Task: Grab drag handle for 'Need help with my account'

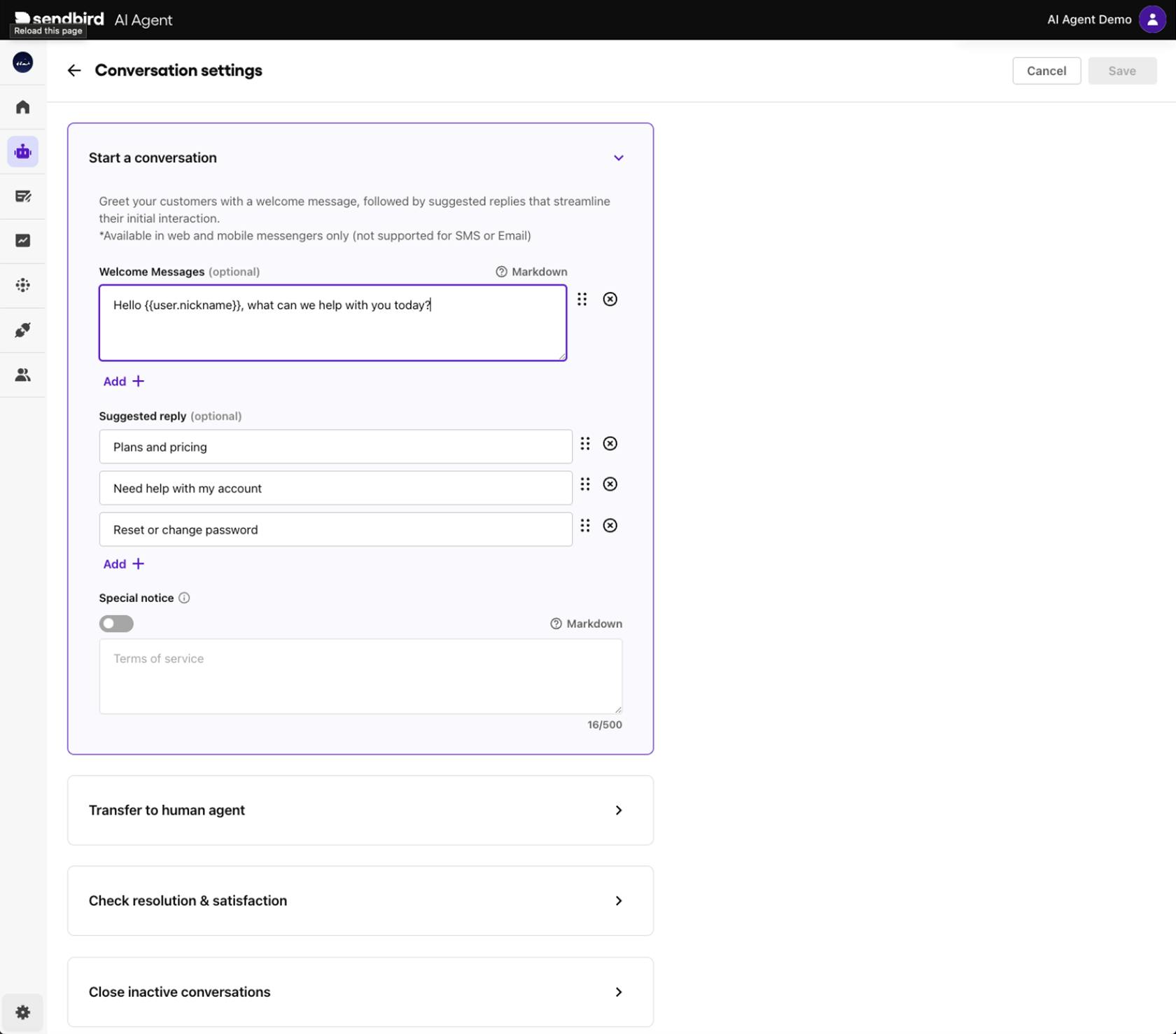Action: click(585, 484)
